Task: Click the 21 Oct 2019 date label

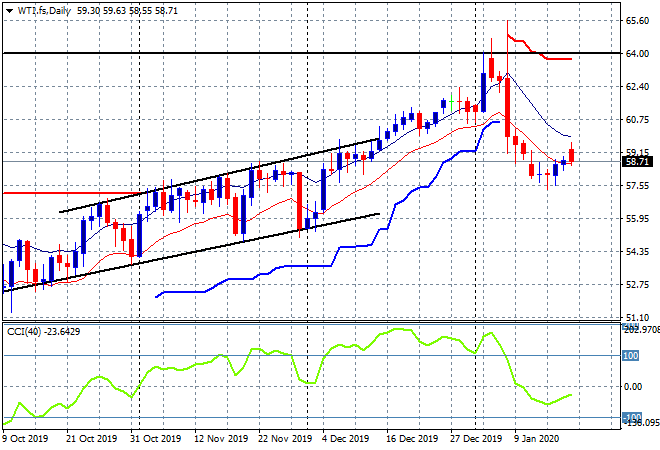Action: [x=91, y=439]
